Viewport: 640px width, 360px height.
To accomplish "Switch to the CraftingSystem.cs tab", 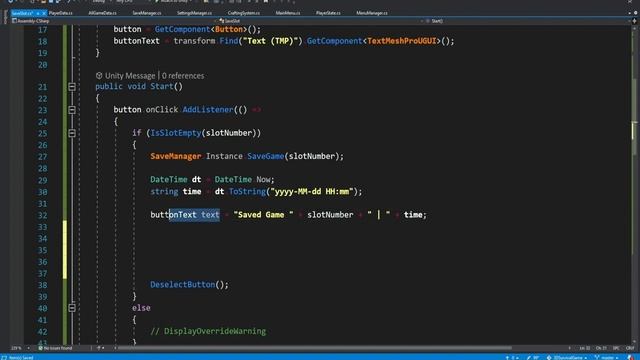I will point(244,13).
